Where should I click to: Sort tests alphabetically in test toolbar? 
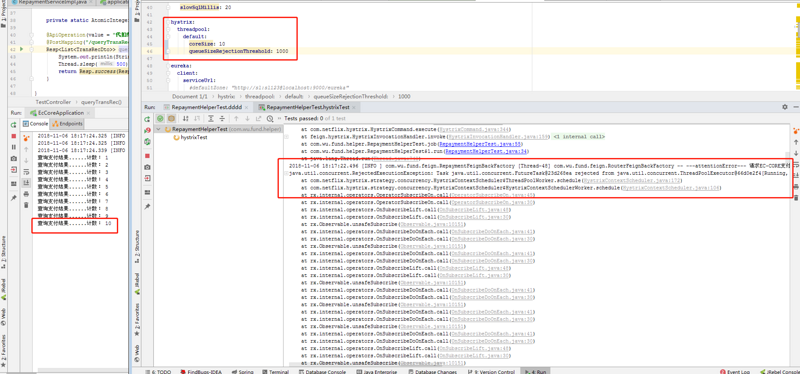click(x=185, y=118)
